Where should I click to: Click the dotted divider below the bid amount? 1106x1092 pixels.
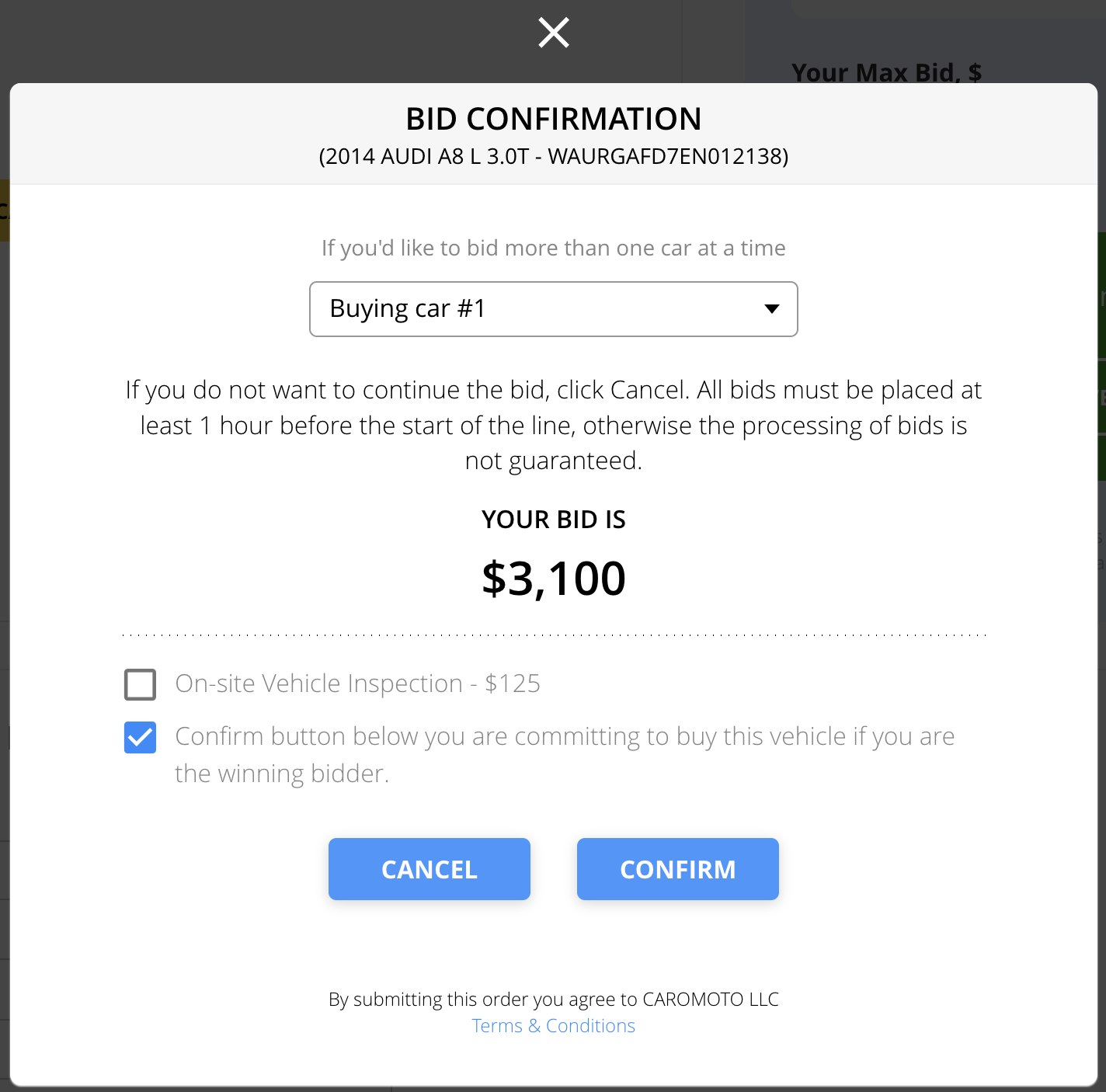pos(553,635)
